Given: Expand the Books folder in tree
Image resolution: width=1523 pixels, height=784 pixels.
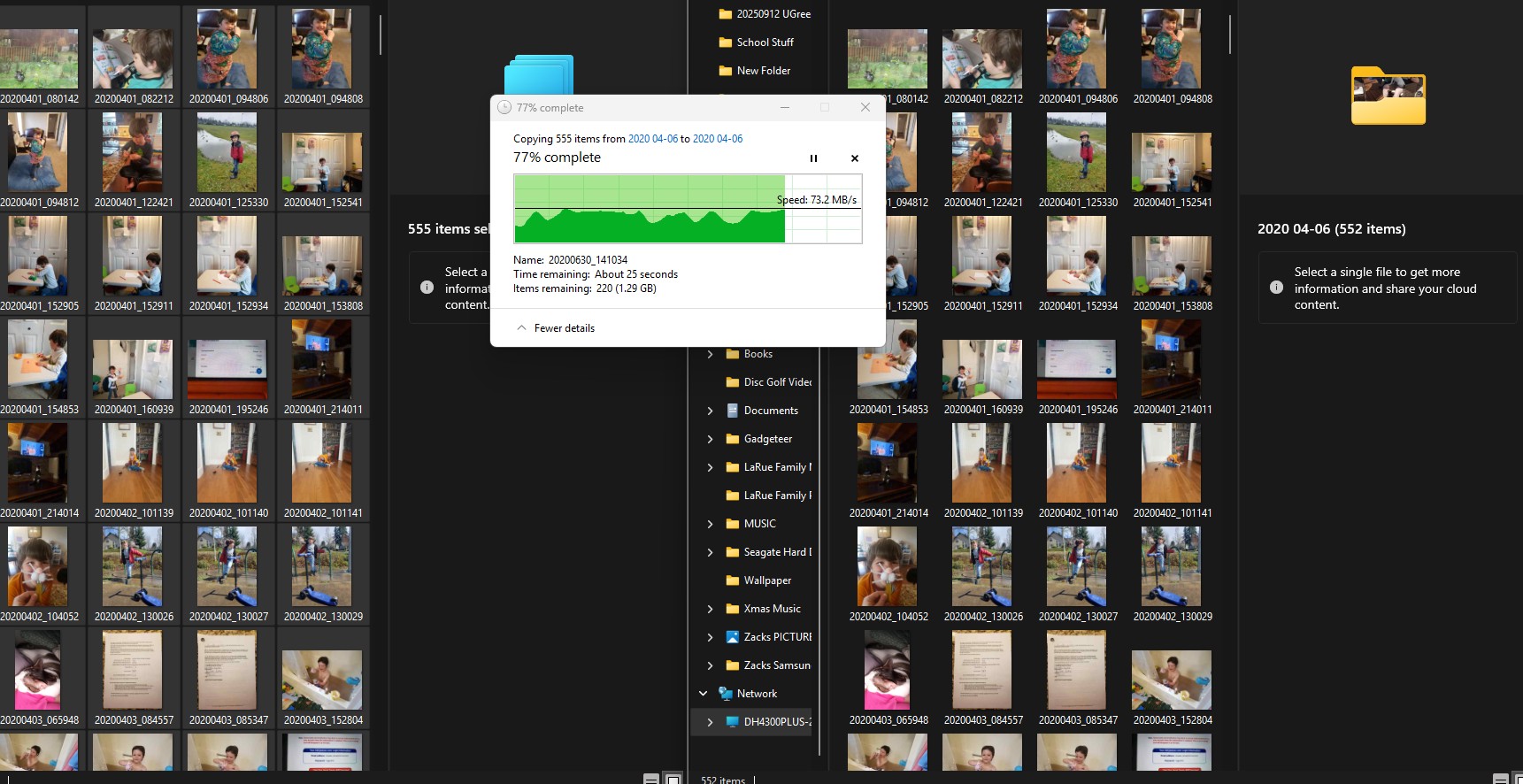Looking at the screenshot, I should (x=710, y=354).
